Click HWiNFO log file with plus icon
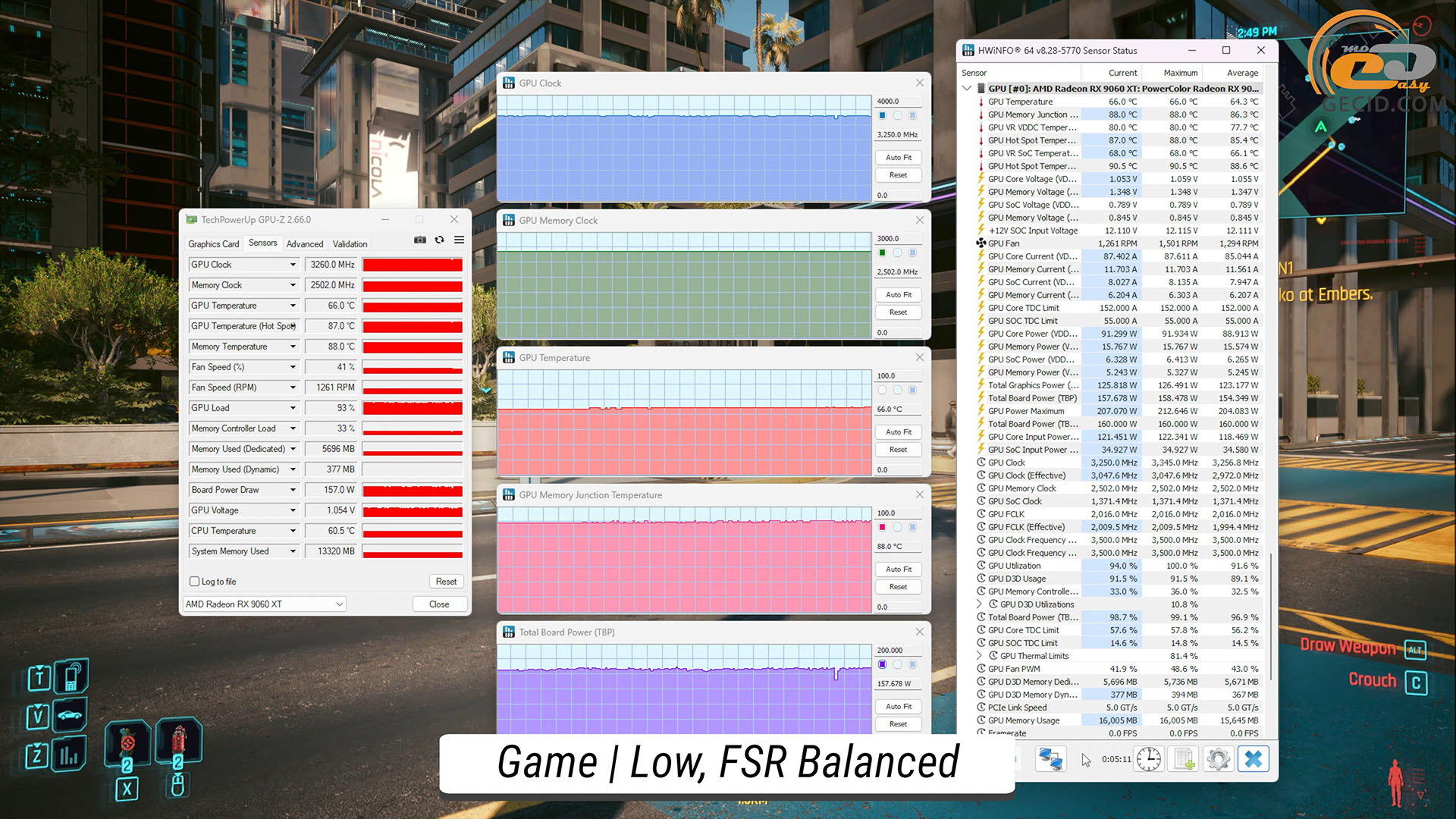Viewport: 1456px width, 819px height. [1184, 759]
